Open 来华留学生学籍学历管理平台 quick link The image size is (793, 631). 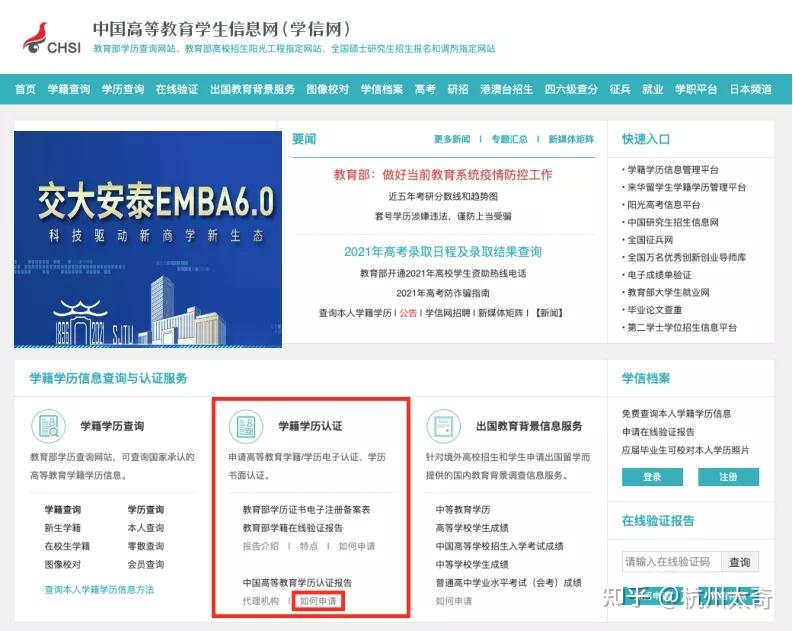click(686, 187)
